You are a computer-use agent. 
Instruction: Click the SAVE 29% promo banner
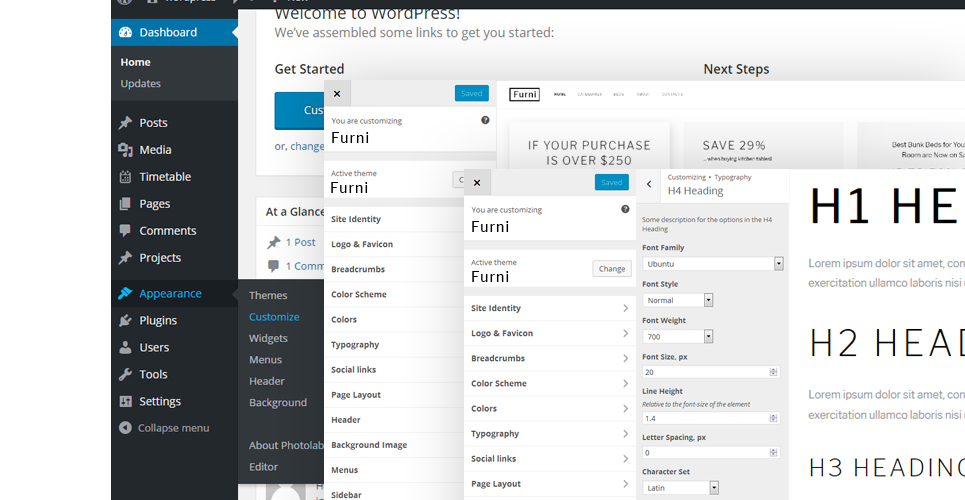(763, 146)
